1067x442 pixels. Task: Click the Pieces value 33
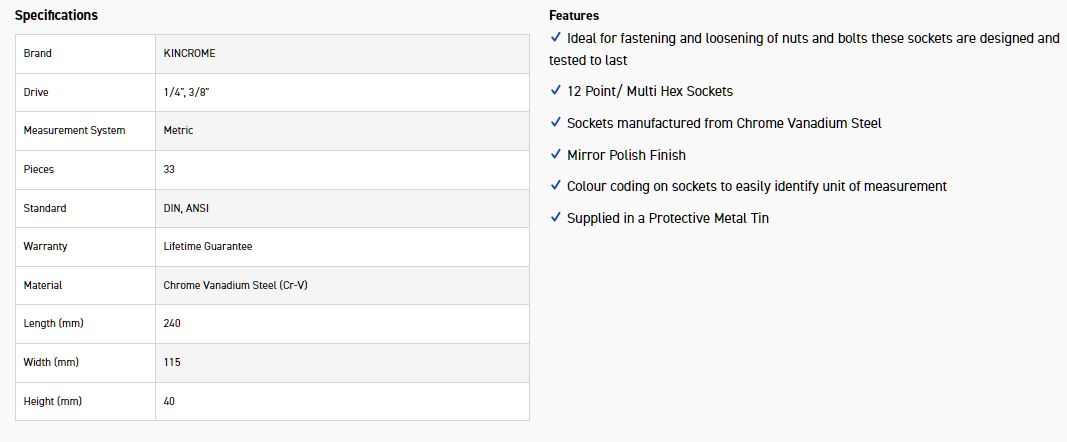(x=169, y=169)
